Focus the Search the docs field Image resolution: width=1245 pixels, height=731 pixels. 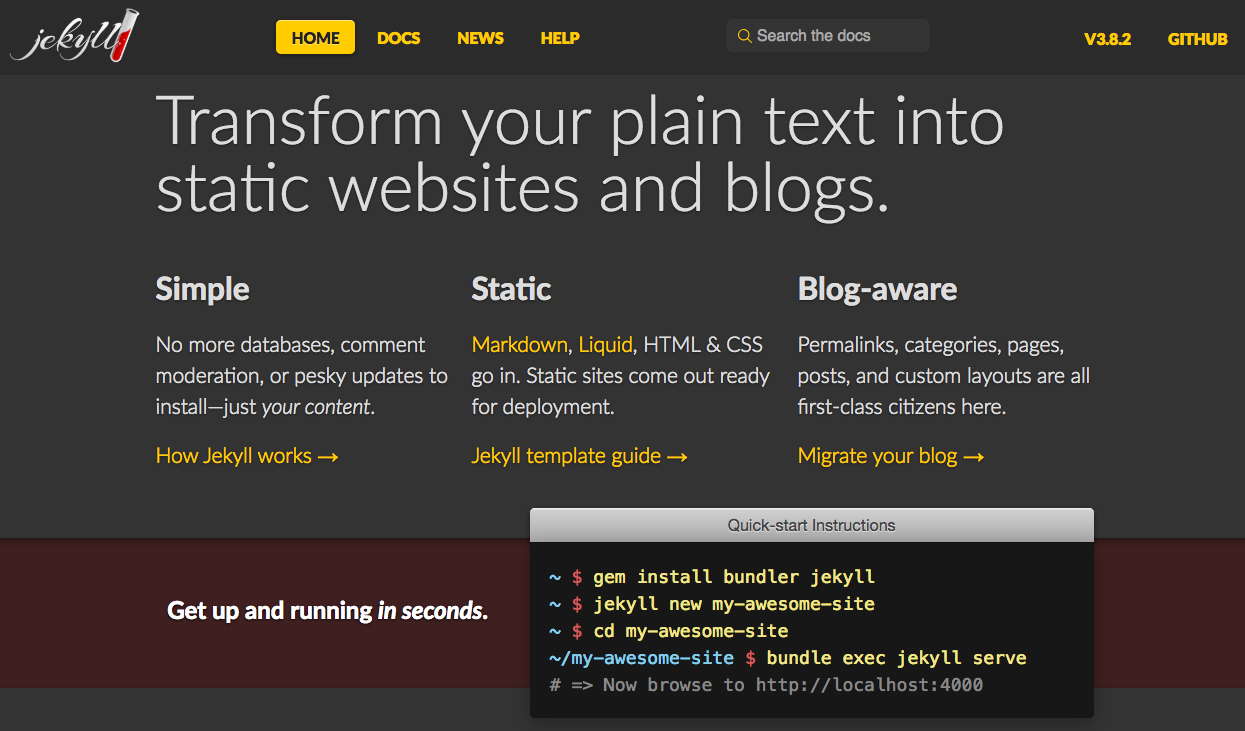coord(828,36)
